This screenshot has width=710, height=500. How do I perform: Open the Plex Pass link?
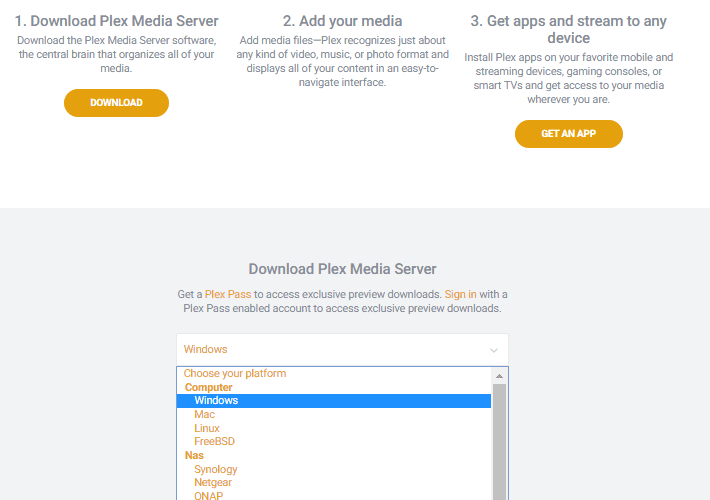coord(228,294)
